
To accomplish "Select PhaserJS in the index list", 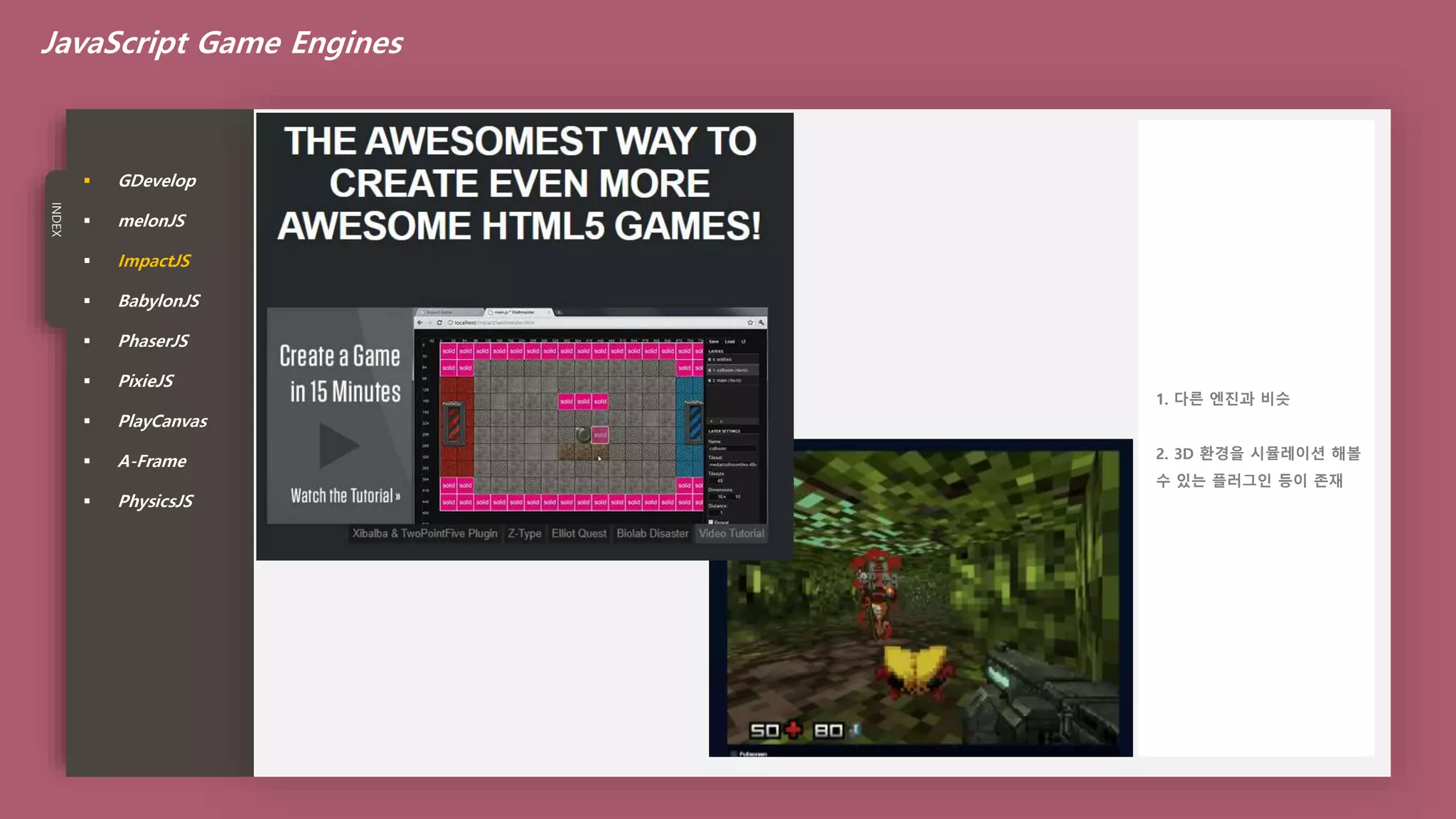I will point(153,341).
